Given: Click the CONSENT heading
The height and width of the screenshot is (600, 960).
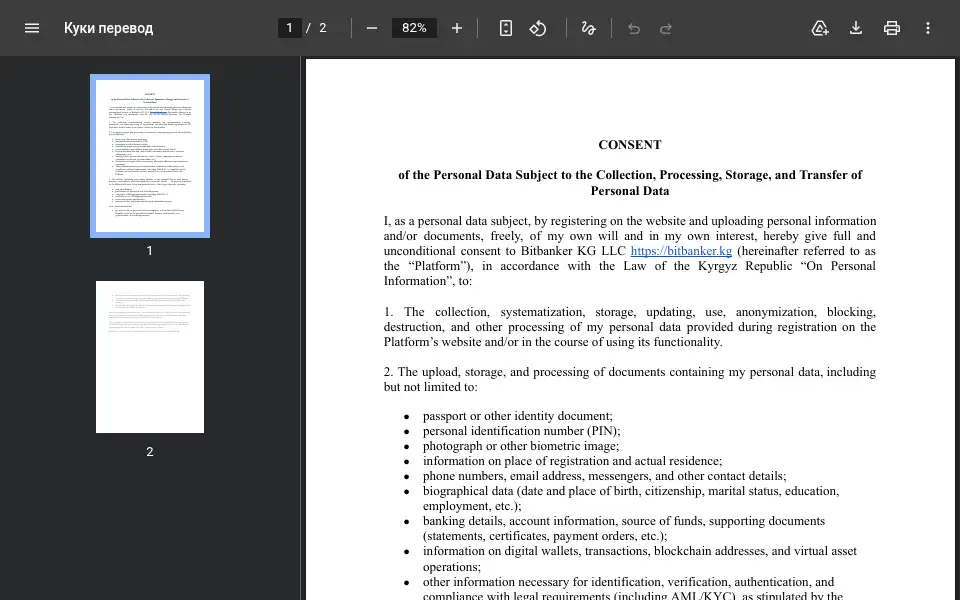Looking at the screenshot, I should click(629, 145).
